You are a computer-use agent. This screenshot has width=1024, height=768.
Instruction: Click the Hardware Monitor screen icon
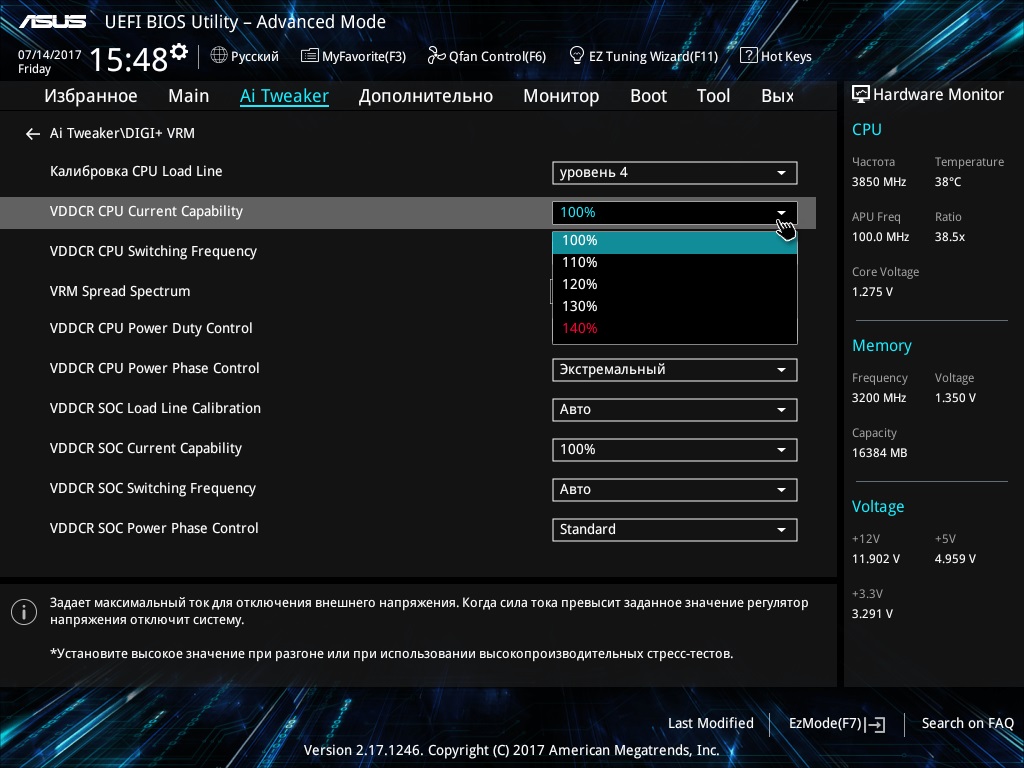(861, 95)
